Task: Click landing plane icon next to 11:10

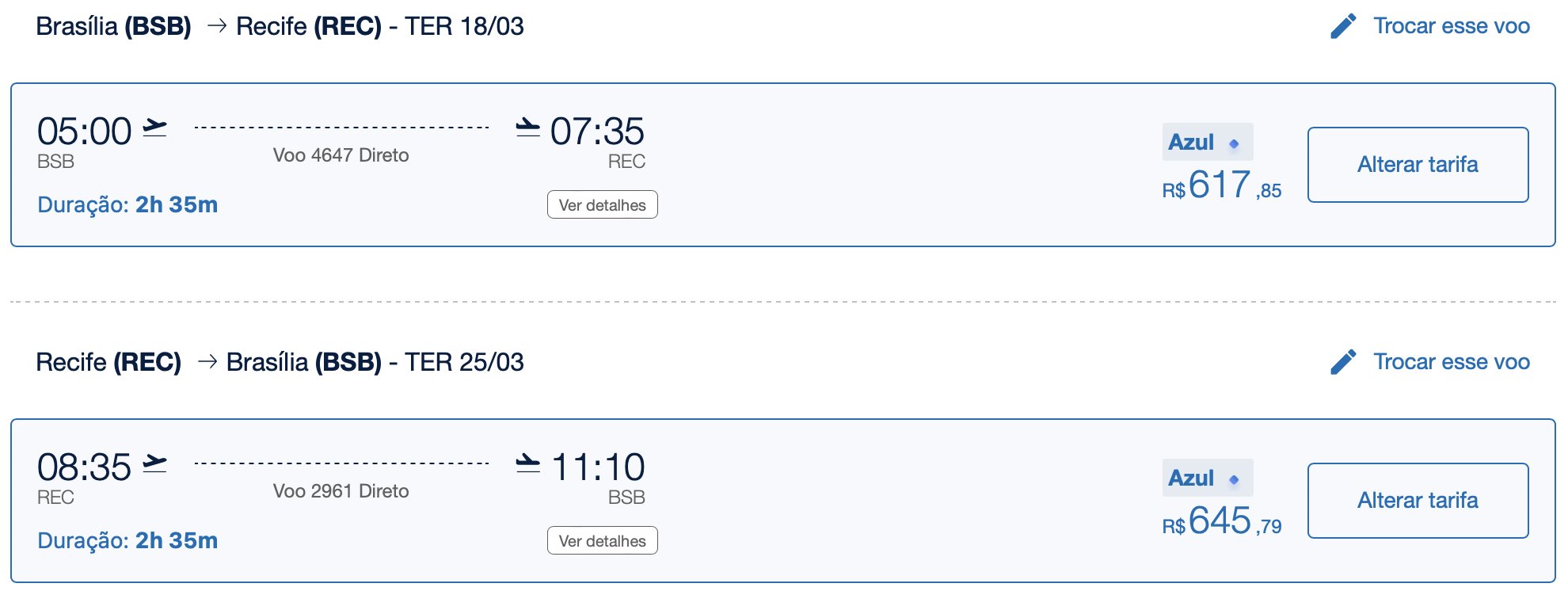Action: coord(527,463)
